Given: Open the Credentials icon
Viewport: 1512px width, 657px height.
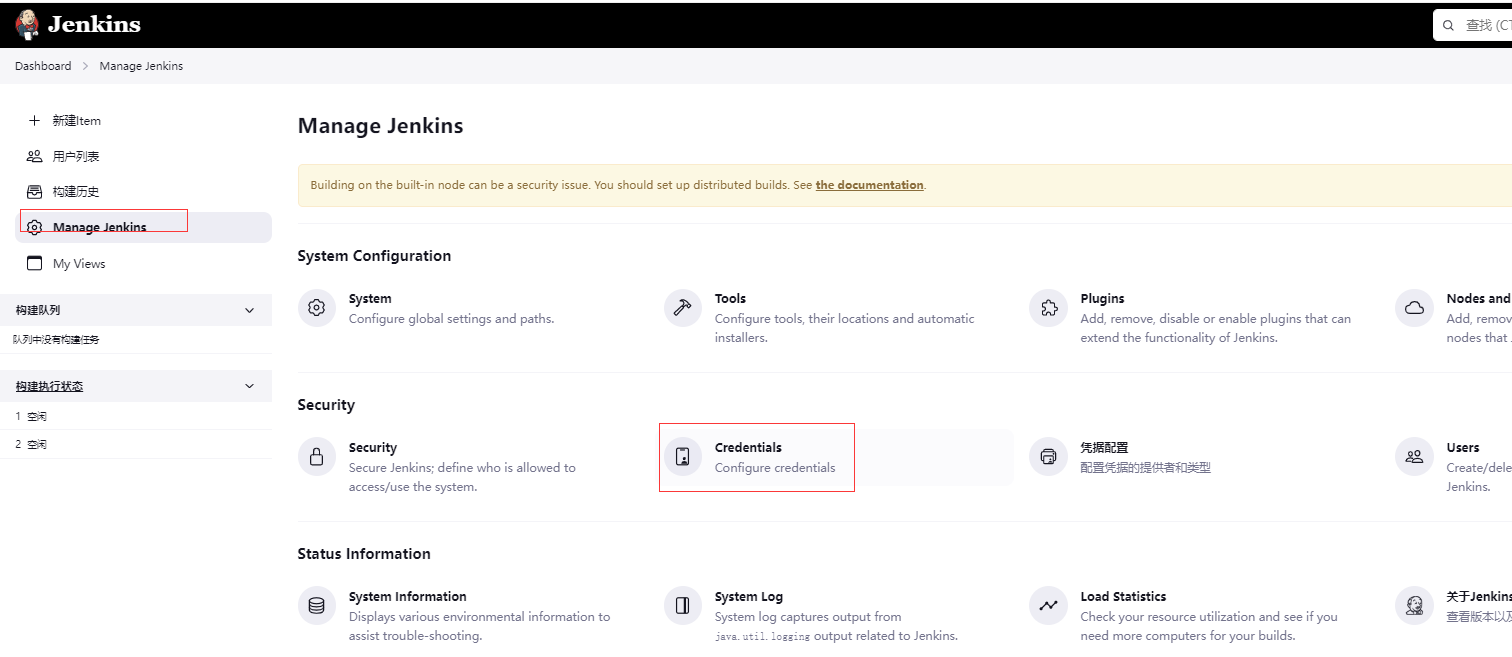Looking at the screenshot, I should pos(683,457).
